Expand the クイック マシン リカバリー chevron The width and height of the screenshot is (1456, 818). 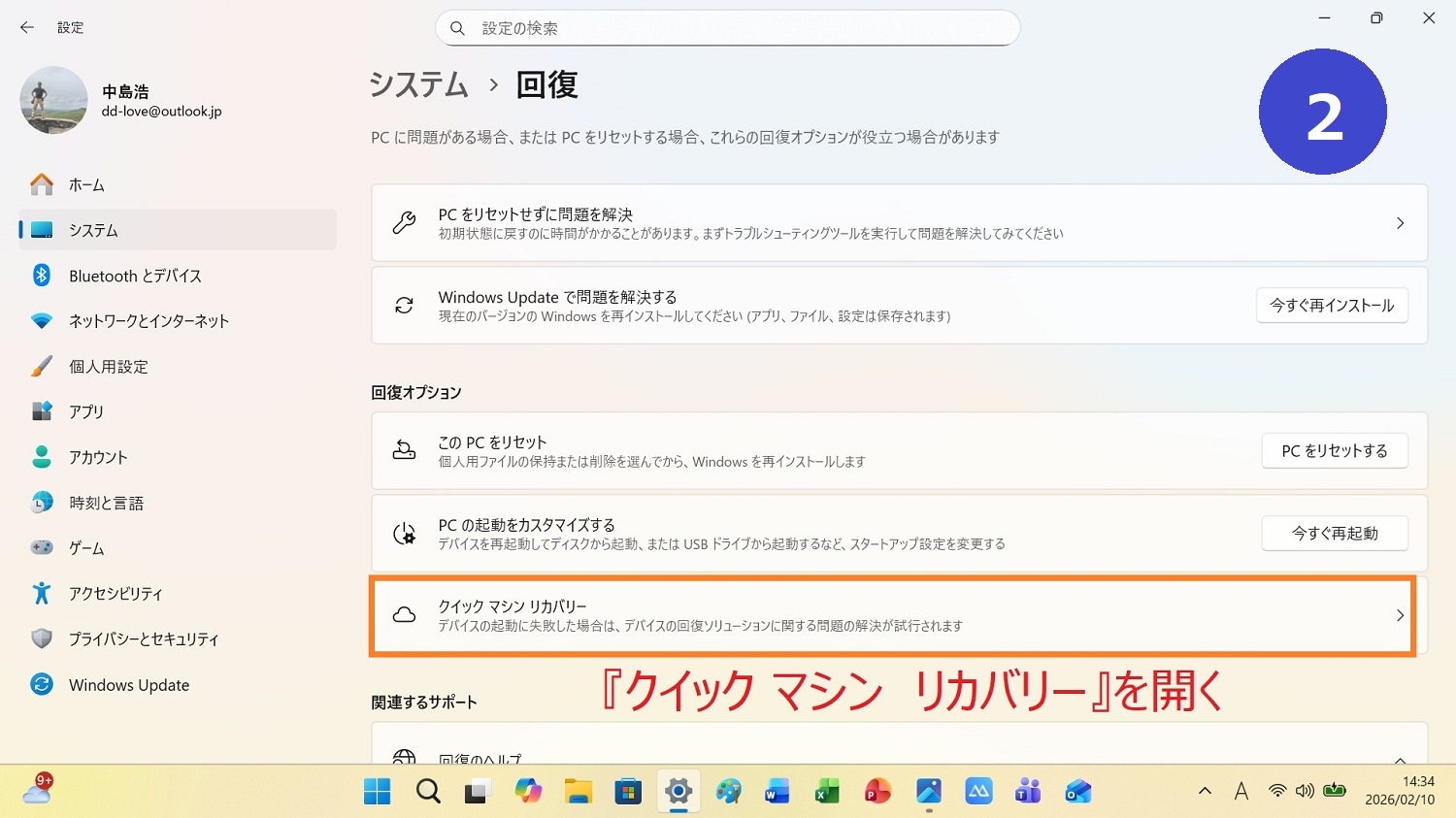pyautogui.click(x=1399, y=615)
